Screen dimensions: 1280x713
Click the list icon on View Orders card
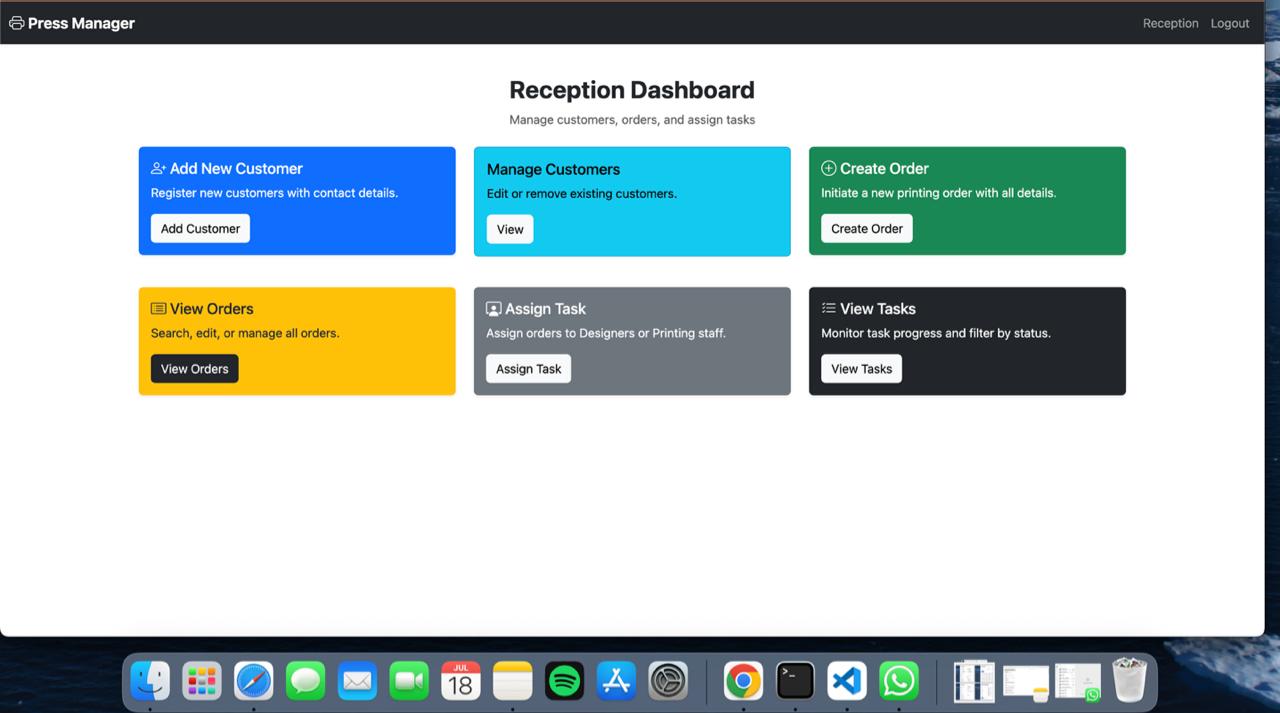158,309
